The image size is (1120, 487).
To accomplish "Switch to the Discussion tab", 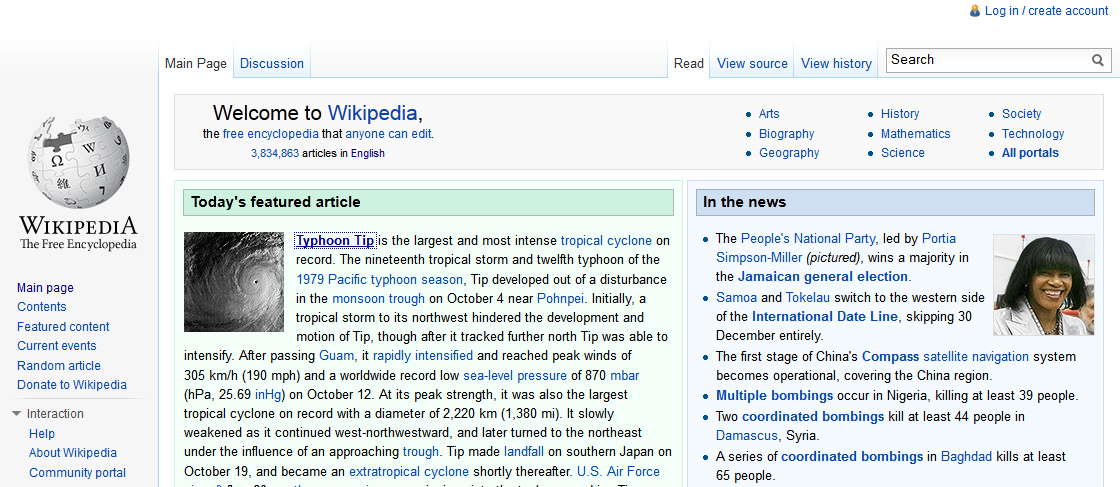I will pyautogui.click(x=271, y=64).
